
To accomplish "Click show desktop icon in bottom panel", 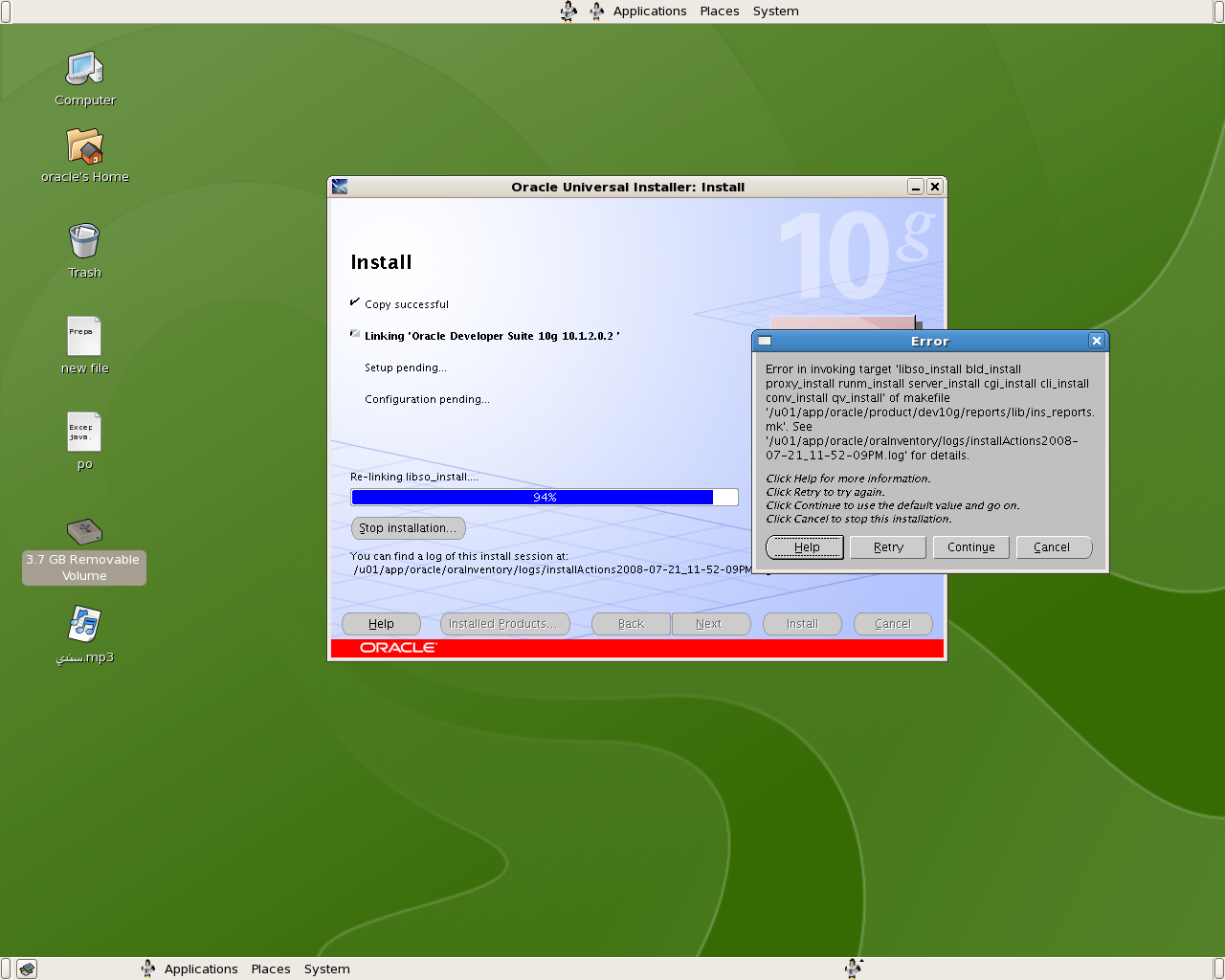I will [27, 969].
